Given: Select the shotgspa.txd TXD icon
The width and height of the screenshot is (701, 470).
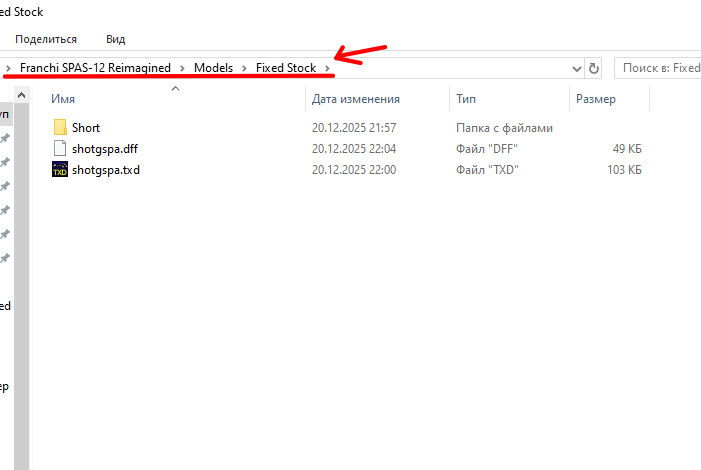Looking at the screenshot, I should [60, 170].
